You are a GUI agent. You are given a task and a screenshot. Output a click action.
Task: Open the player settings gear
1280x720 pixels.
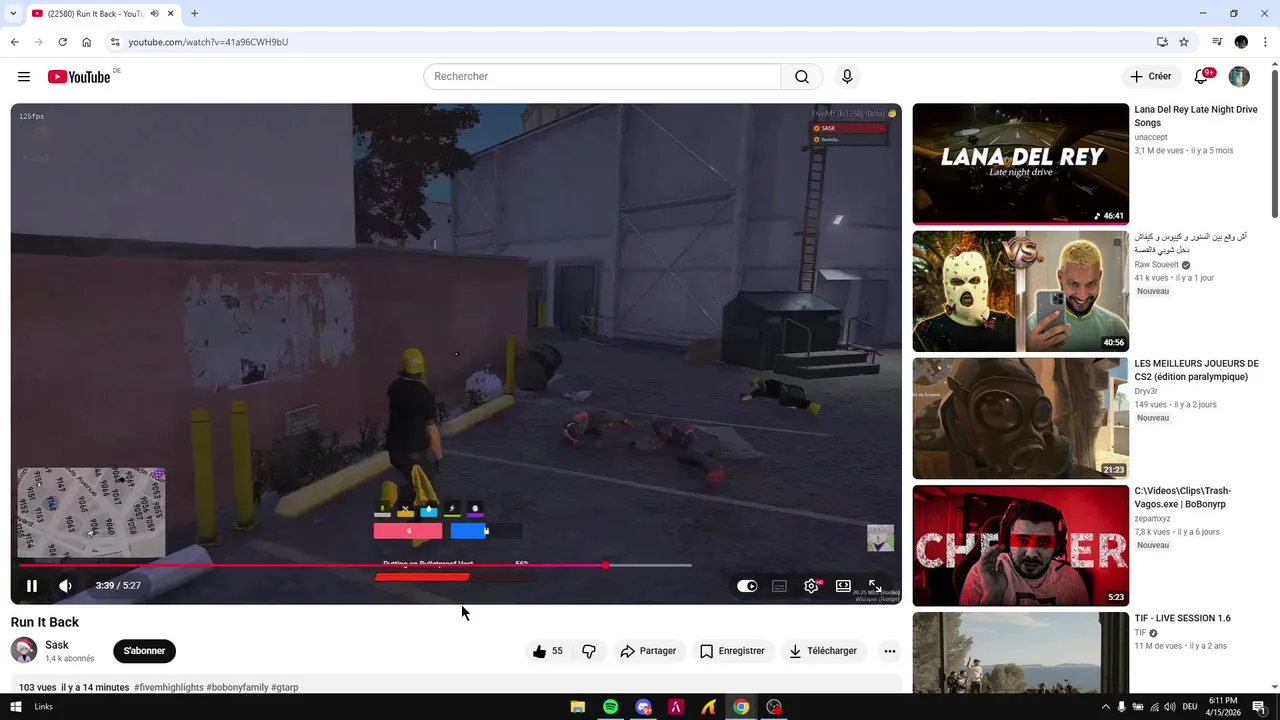[811, 586]
